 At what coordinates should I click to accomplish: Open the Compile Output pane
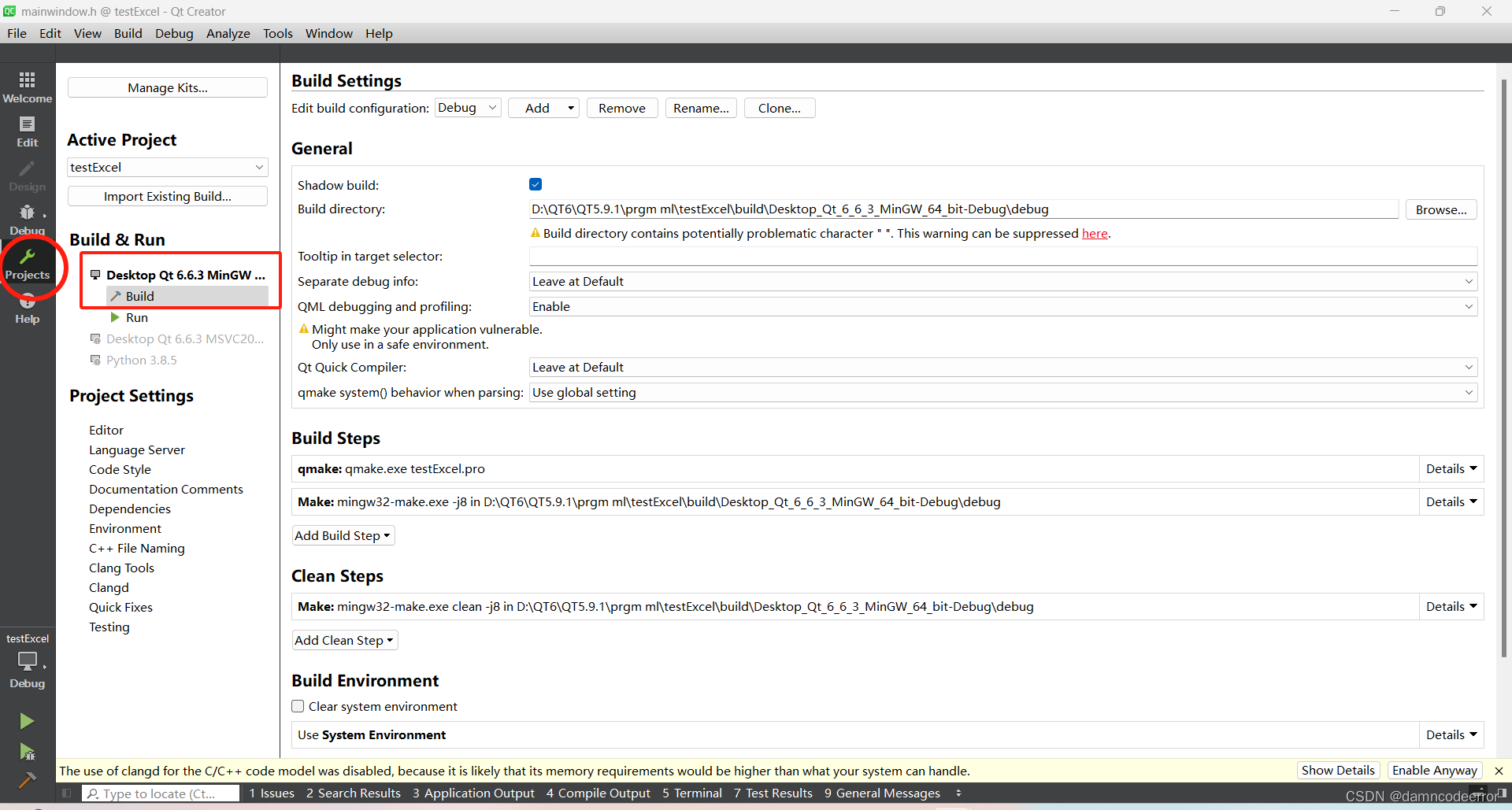click(x=598, y=793)
